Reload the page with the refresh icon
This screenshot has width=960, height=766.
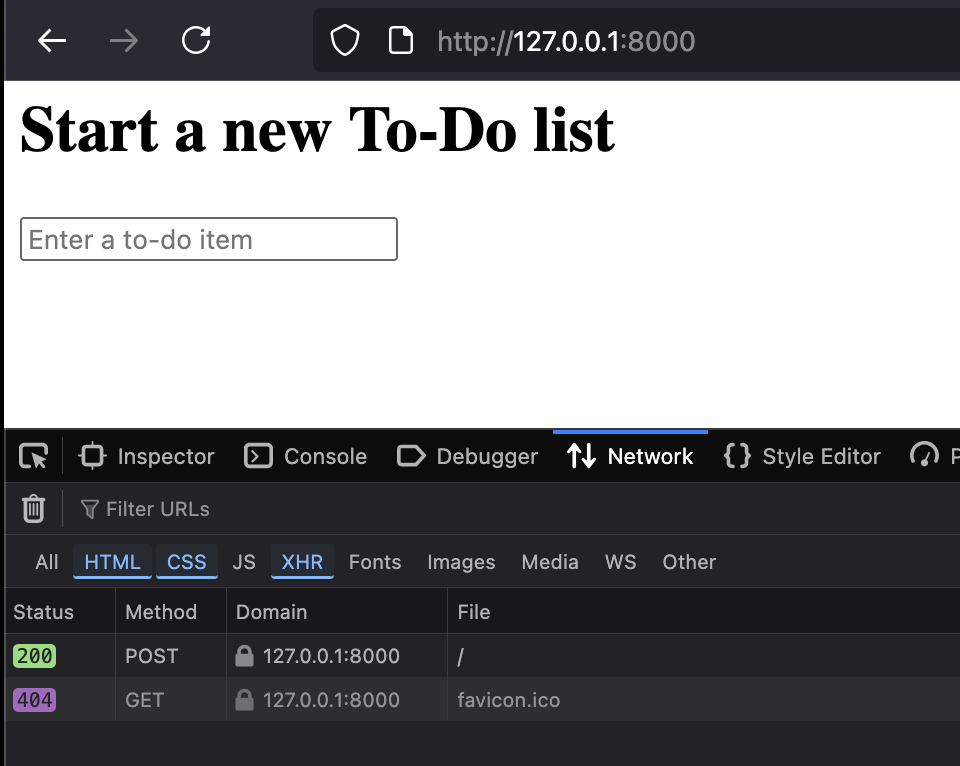point(196,40)
